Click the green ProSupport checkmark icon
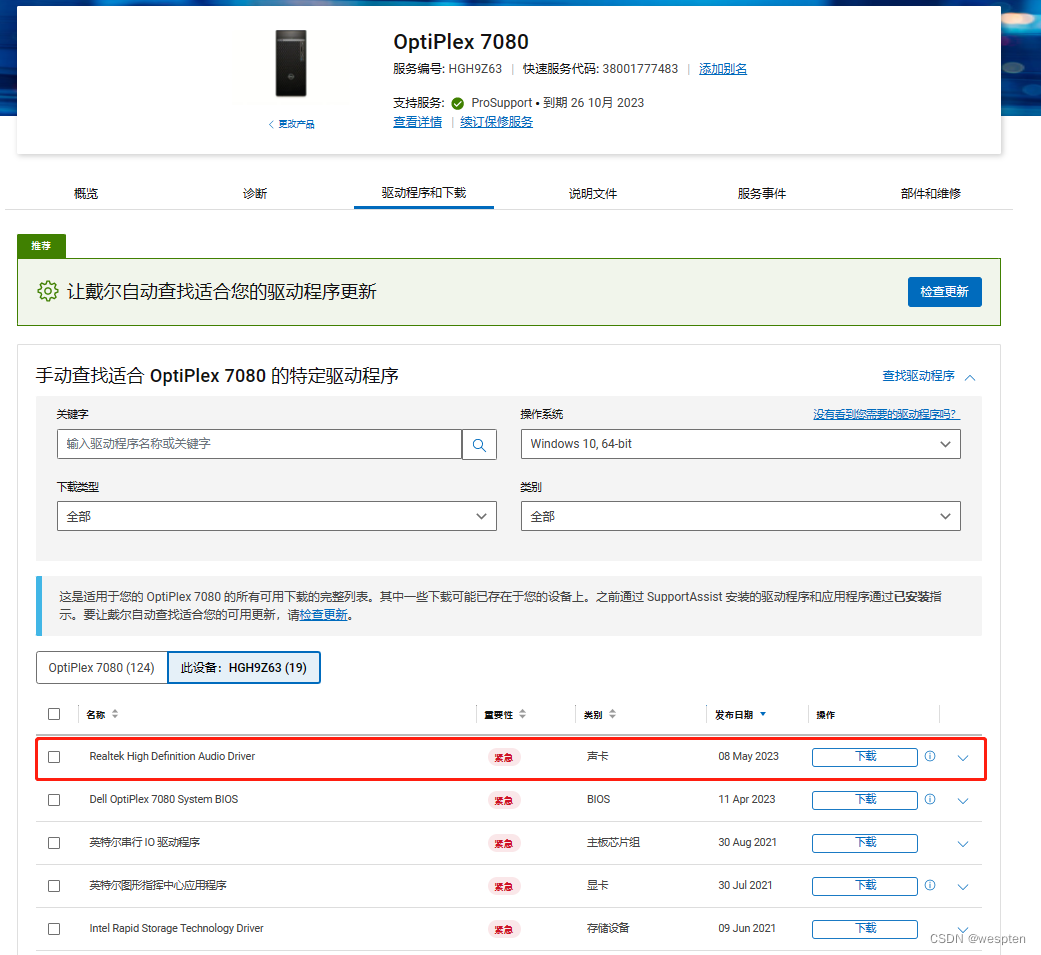This screenshot has width=1041, height=955. pyautogui.click(x=457, y=103)
